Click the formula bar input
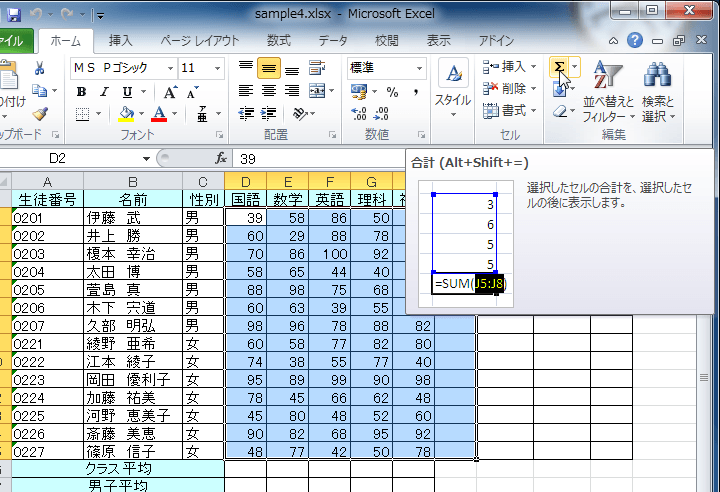Screen dimensions: 720x492 [x=319, y=159]
